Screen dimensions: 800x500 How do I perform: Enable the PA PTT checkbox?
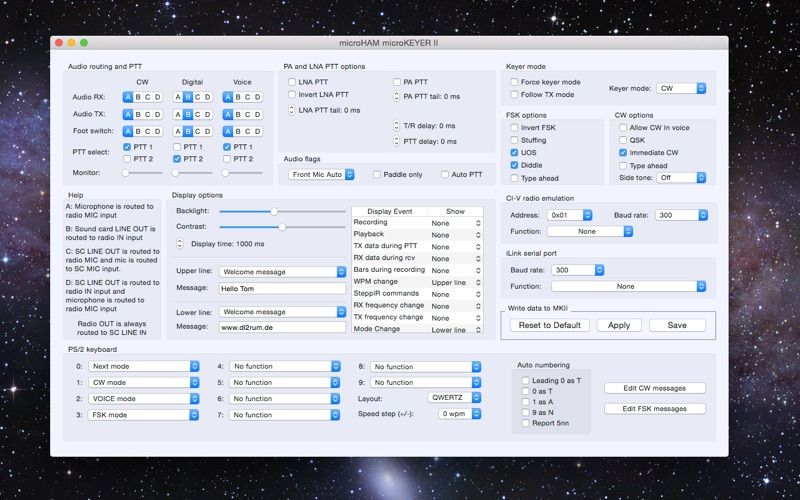point(397,82)
